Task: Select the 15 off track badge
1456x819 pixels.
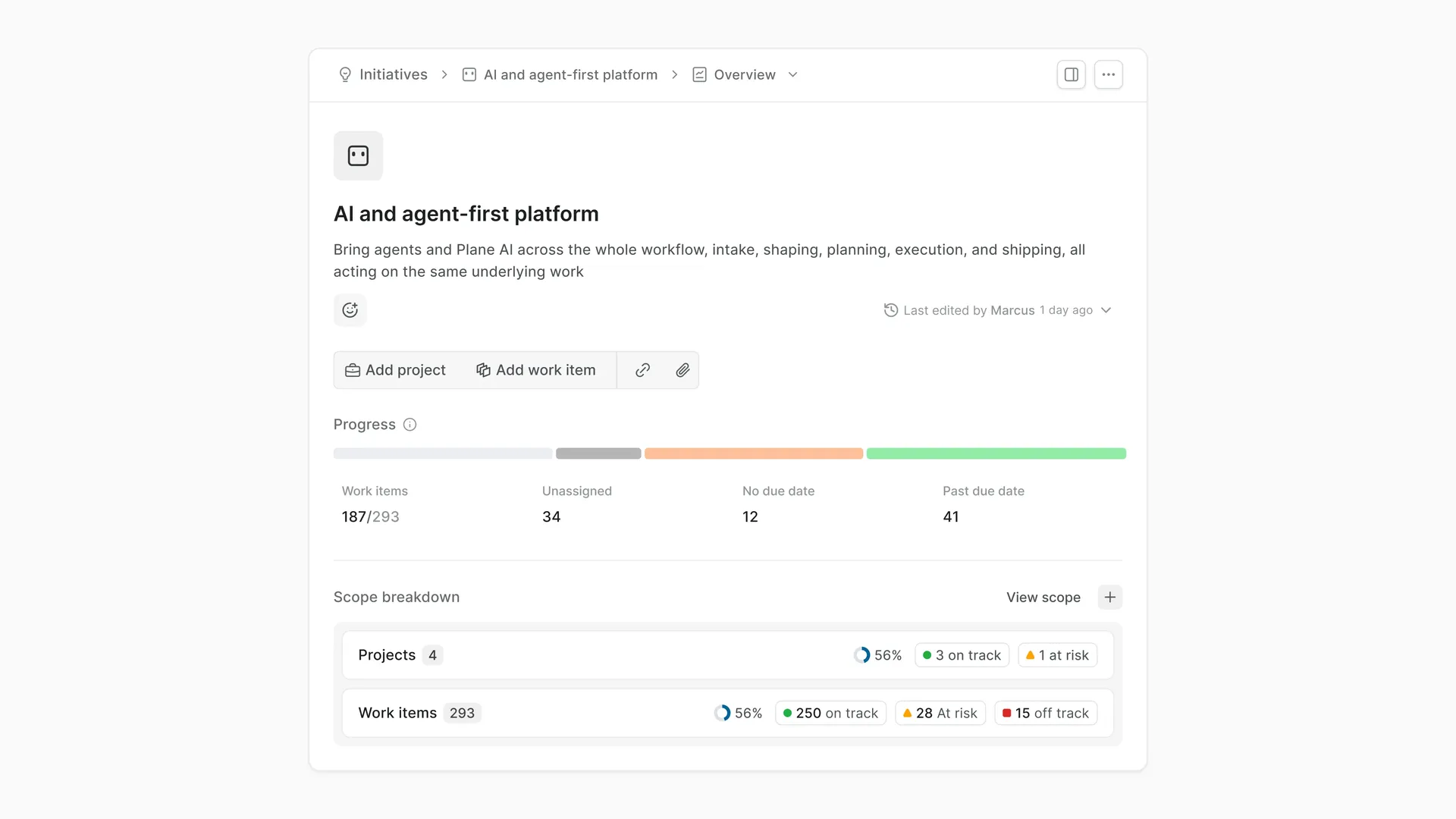Action: click(1046, 713)
